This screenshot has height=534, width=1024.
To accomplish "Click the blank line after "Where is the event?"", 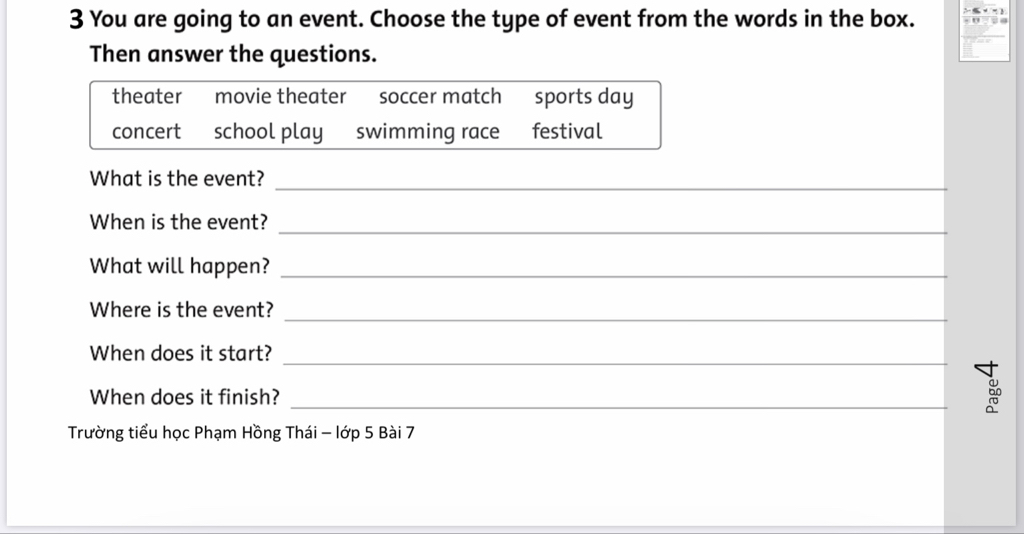I will [616, 319].
